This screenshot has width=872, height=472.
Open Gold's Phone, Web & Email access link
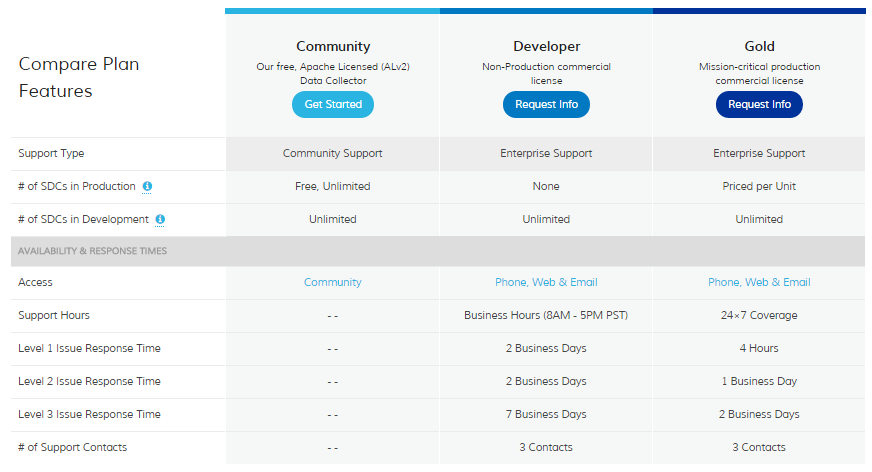coord(759,282)
